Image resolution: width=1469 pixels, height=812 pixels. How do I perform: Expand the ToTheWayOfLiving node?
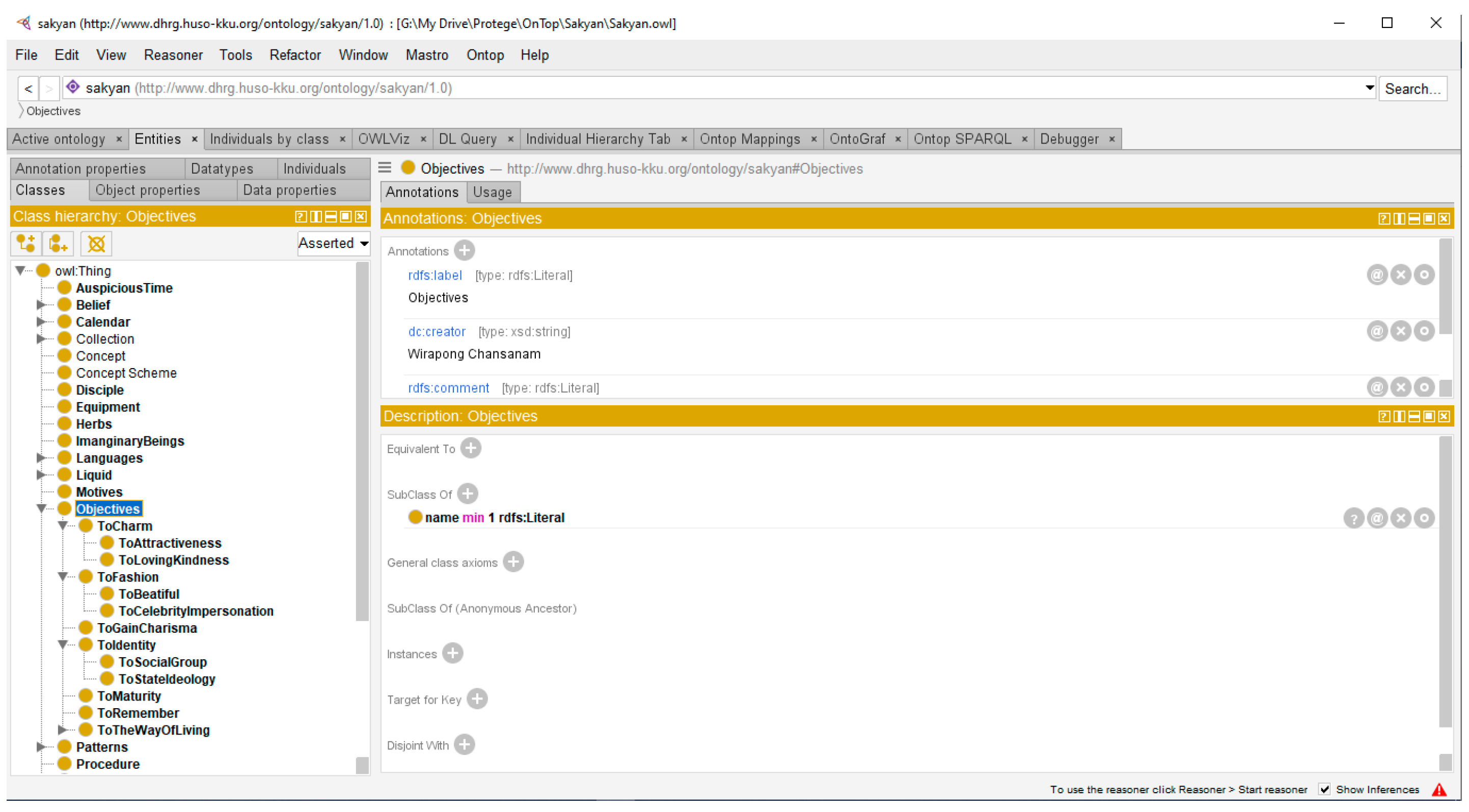coord(63,730)
